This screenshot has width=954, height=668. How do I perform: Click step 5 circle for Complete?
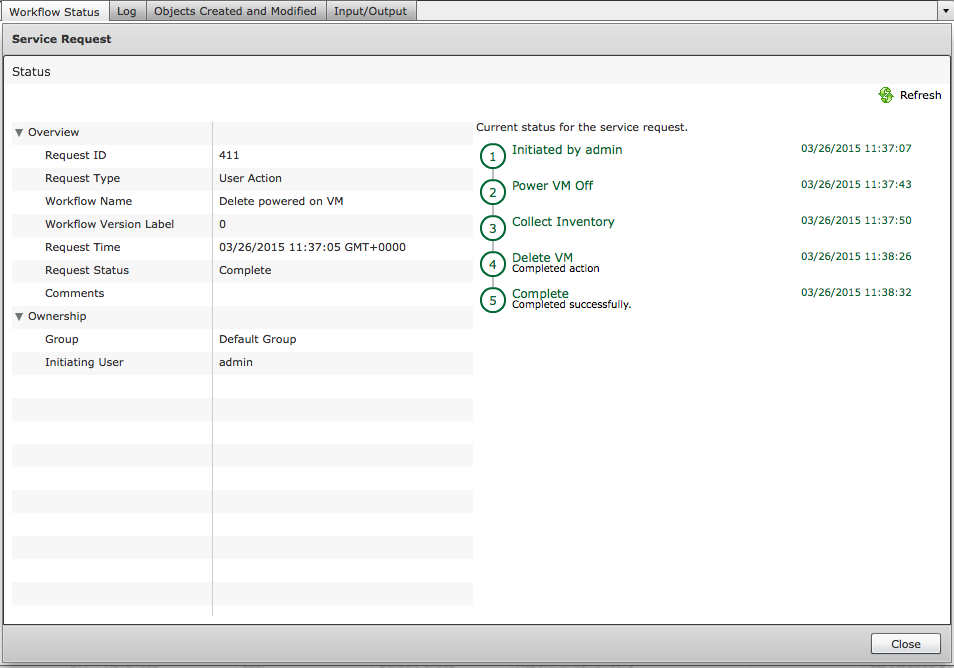click(x=492, y=300)
